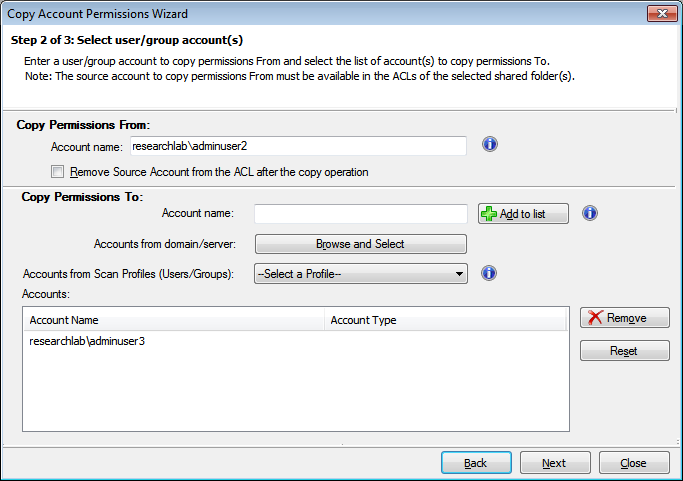Click info icon beside source Account name field
Screen dimensions: 683x481
[x=490, y=144]
